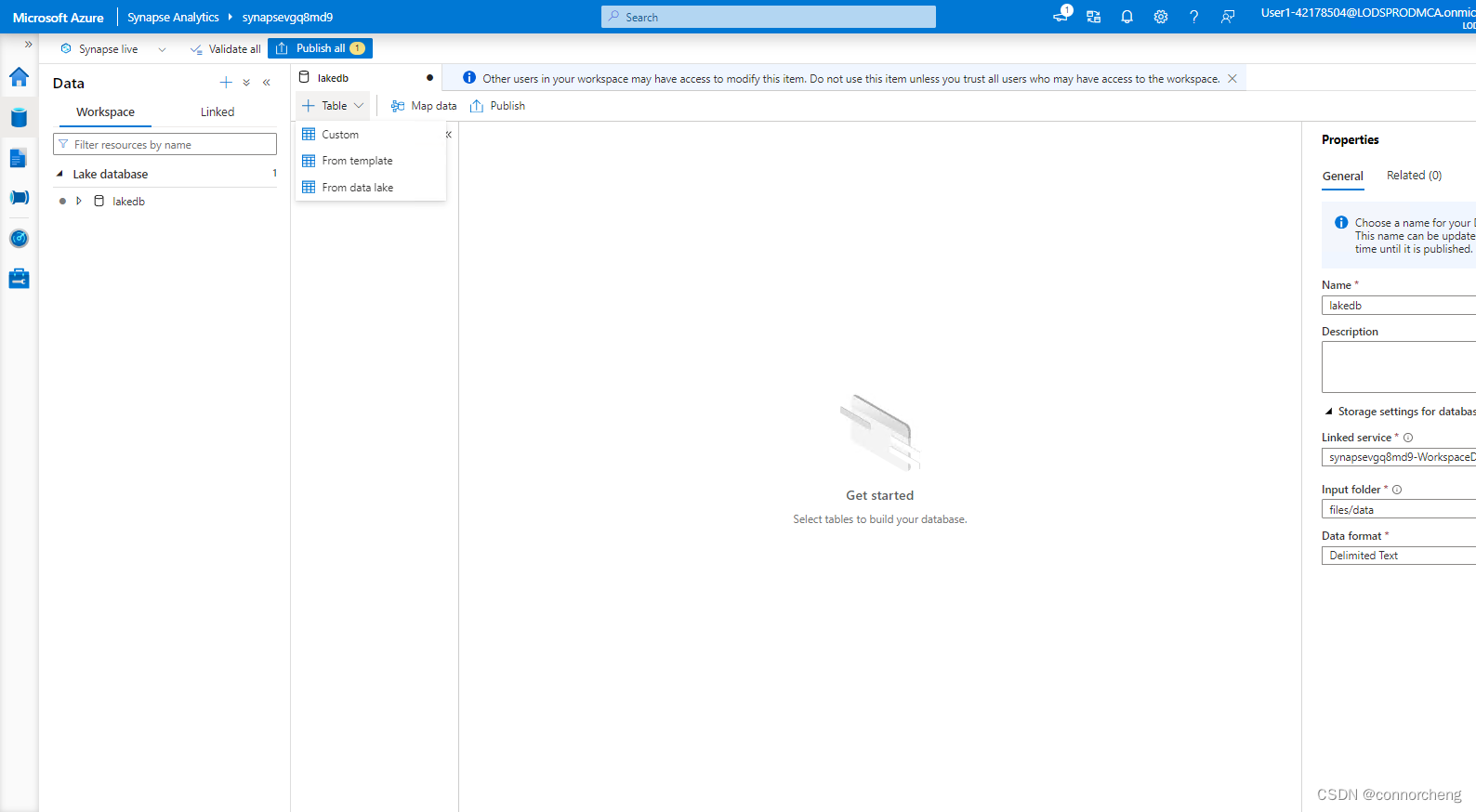Open the Table dropdown menu
1476x812 pixels.
(x=333, y=106)
